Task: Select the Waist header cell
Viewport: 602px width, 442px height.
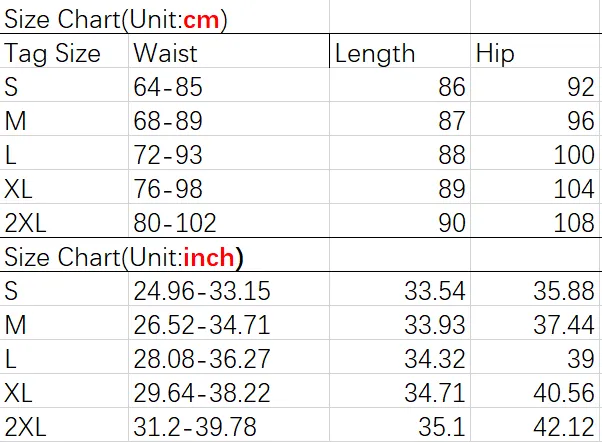Action: tap(229, 51)
